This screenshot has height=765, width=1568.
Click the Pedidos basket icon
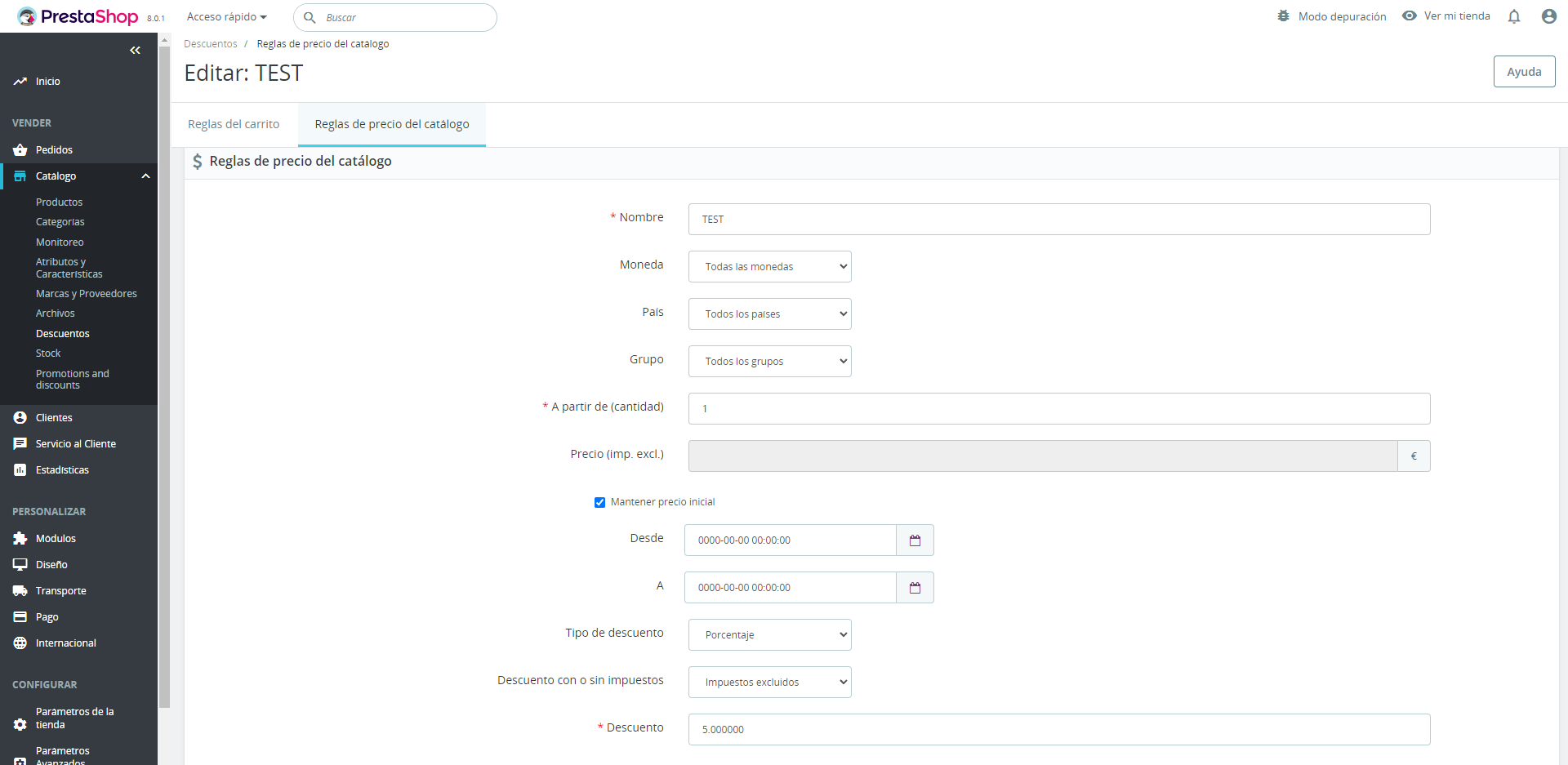click(x=20, y=150)
